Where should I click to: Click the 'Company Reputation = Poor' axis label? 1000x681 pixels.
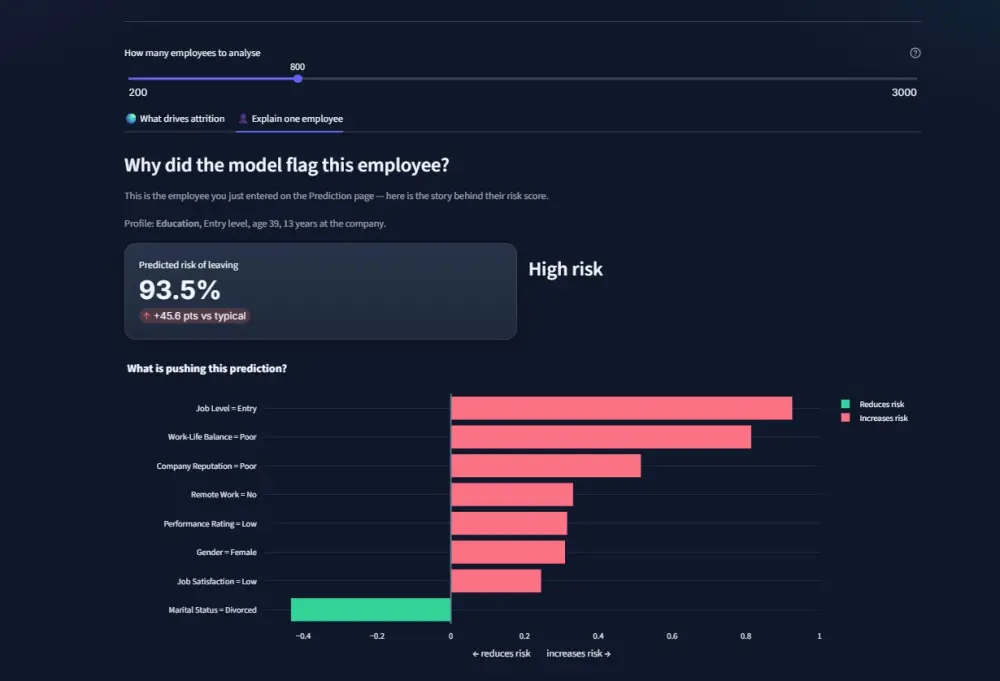[207, 466]
